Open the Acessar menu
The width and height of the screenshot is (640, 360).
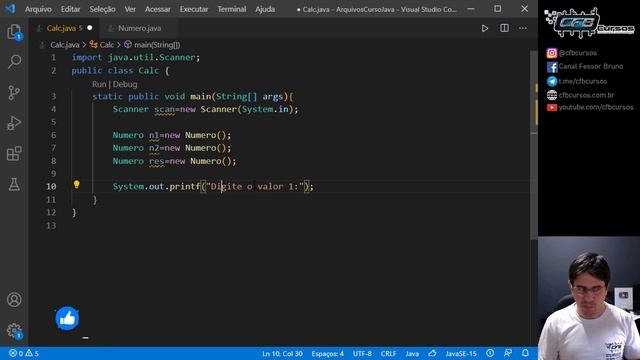pos(157,9)
